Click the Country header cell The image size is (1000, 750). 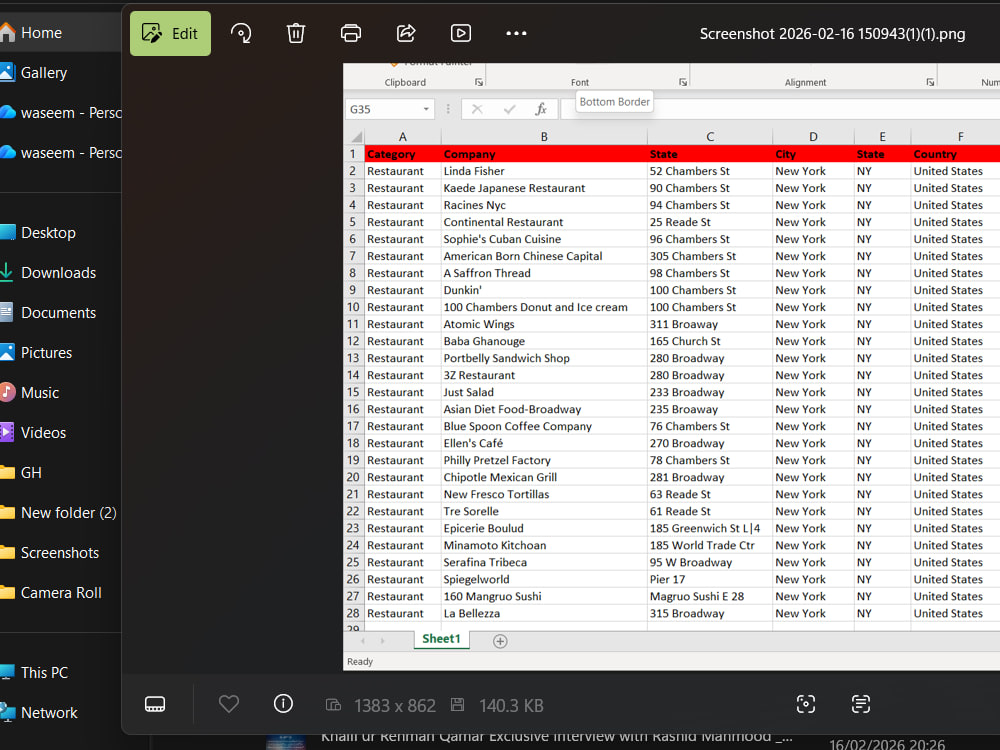coord(955,154)
